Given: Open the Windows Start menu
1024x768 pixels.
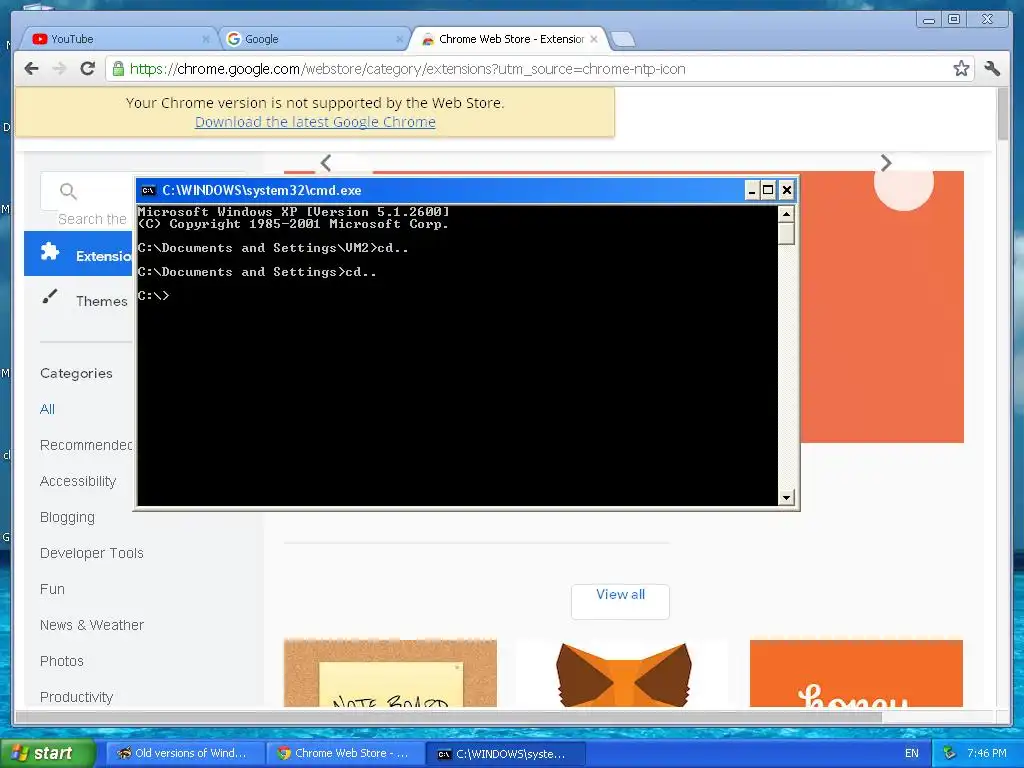Looking at the screenshot, I should pyautogui.click(x=47, y=753).
